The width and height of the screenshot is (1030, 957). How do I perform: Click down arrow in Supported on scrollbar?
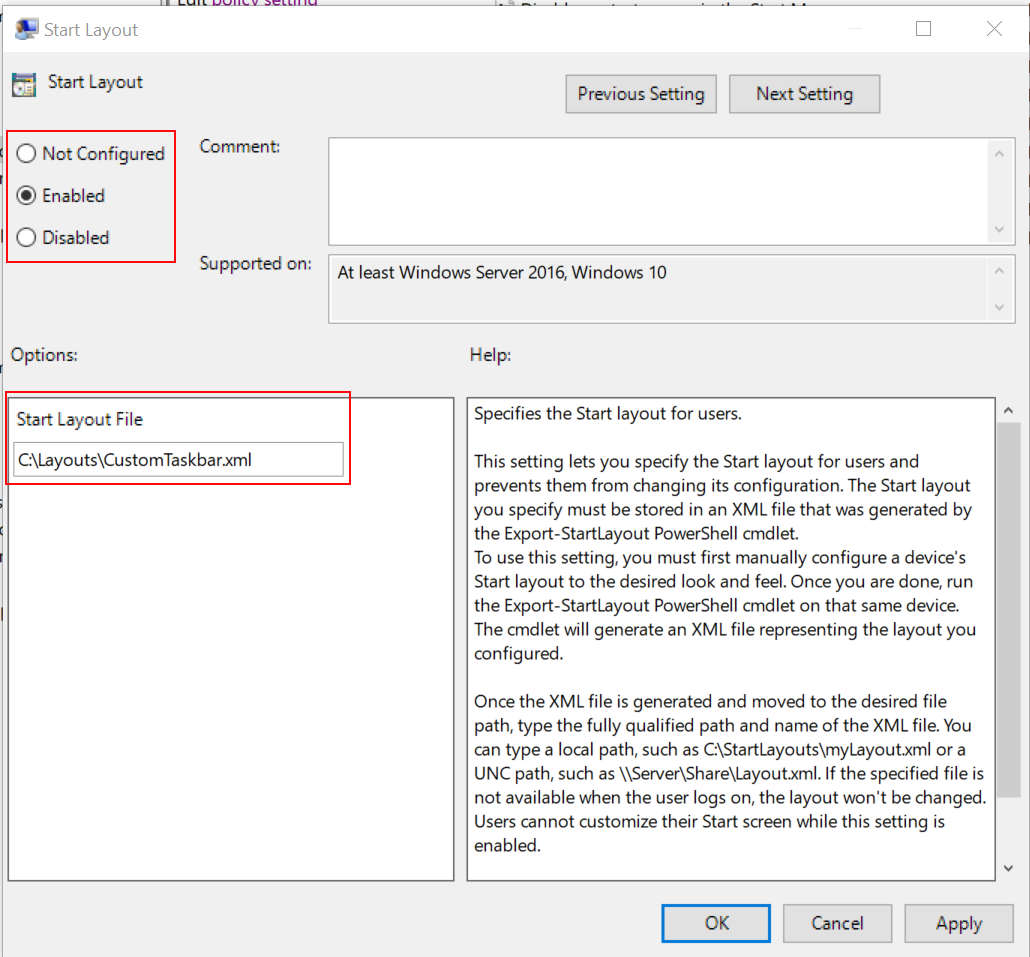[998, 307]
